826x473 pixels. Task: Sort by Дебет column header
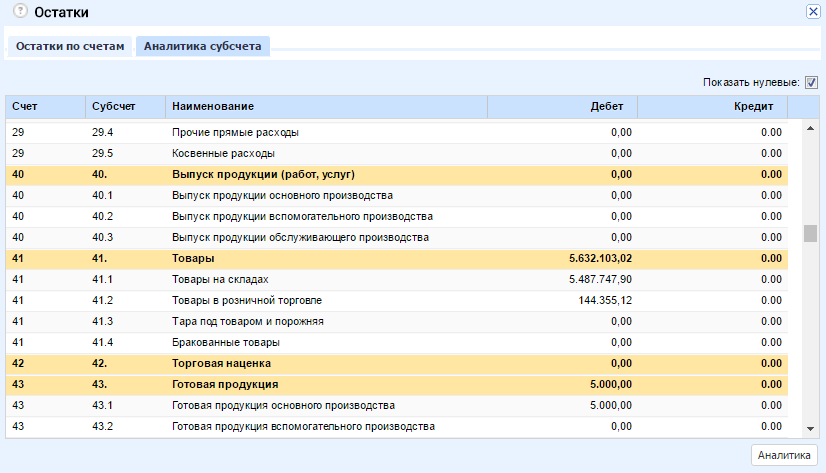[x=563, y=106]
